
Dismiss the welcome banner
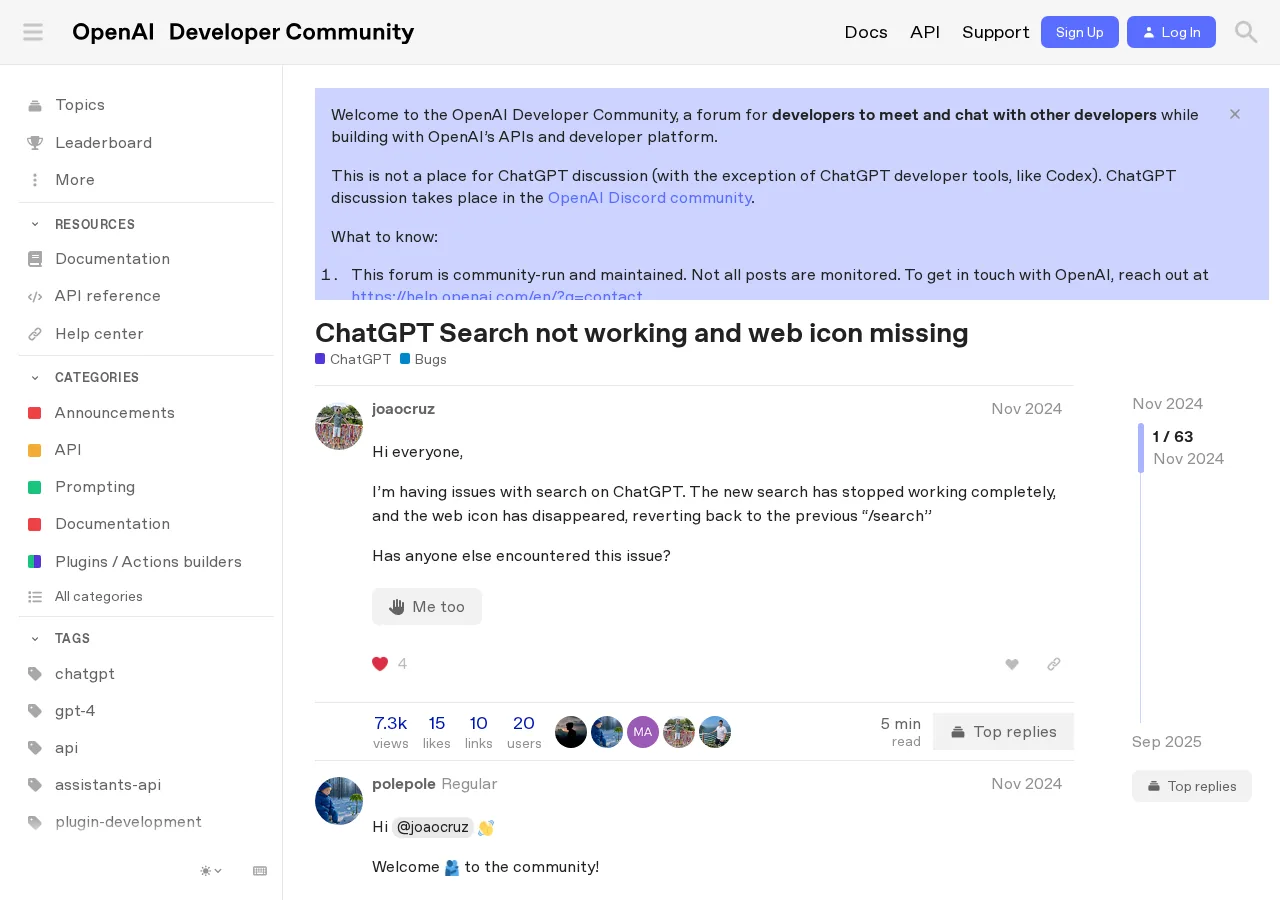(x=1235, y=114)
